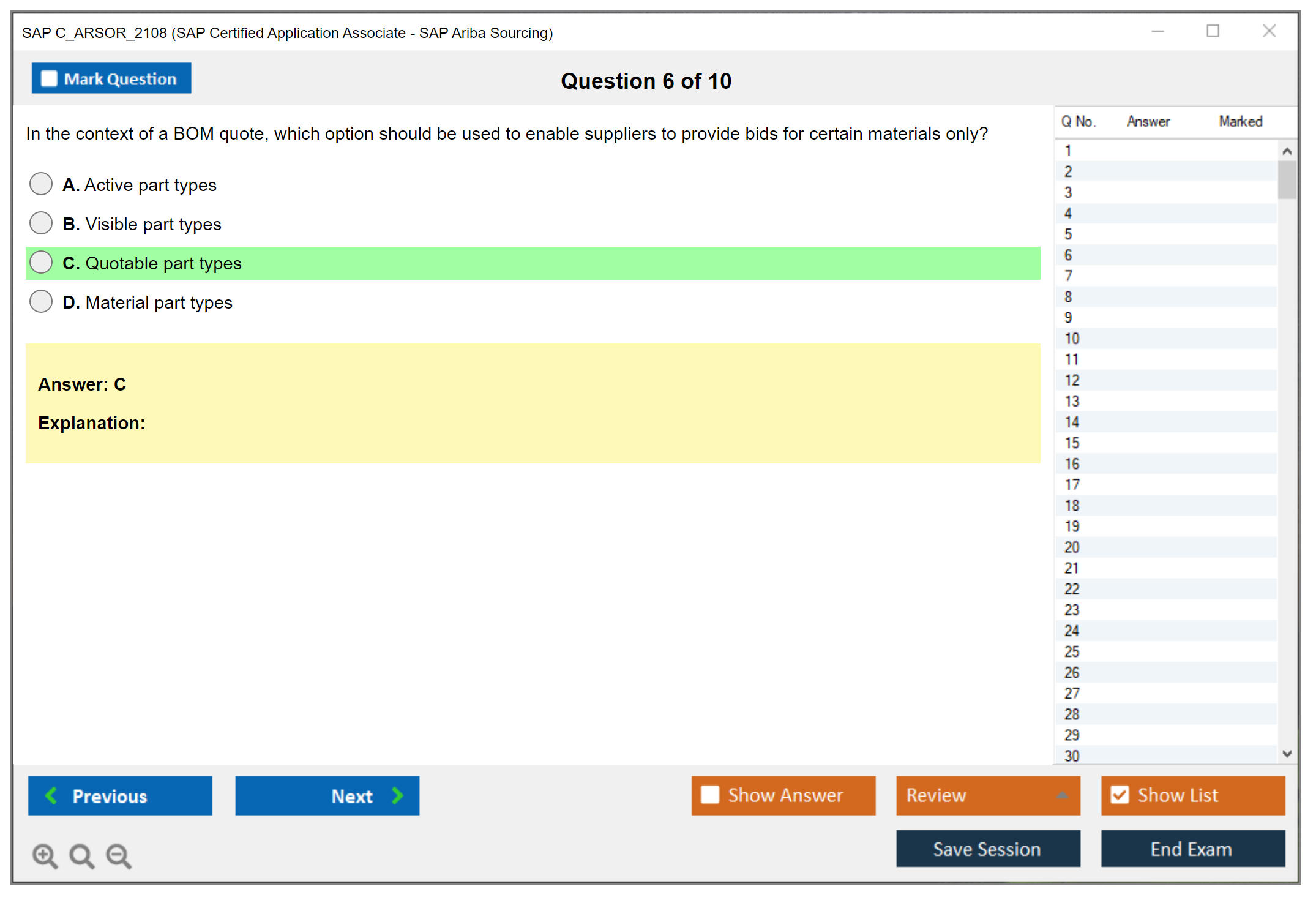Click the Answer column header
1316x900 pixels.
point(1148,121)
